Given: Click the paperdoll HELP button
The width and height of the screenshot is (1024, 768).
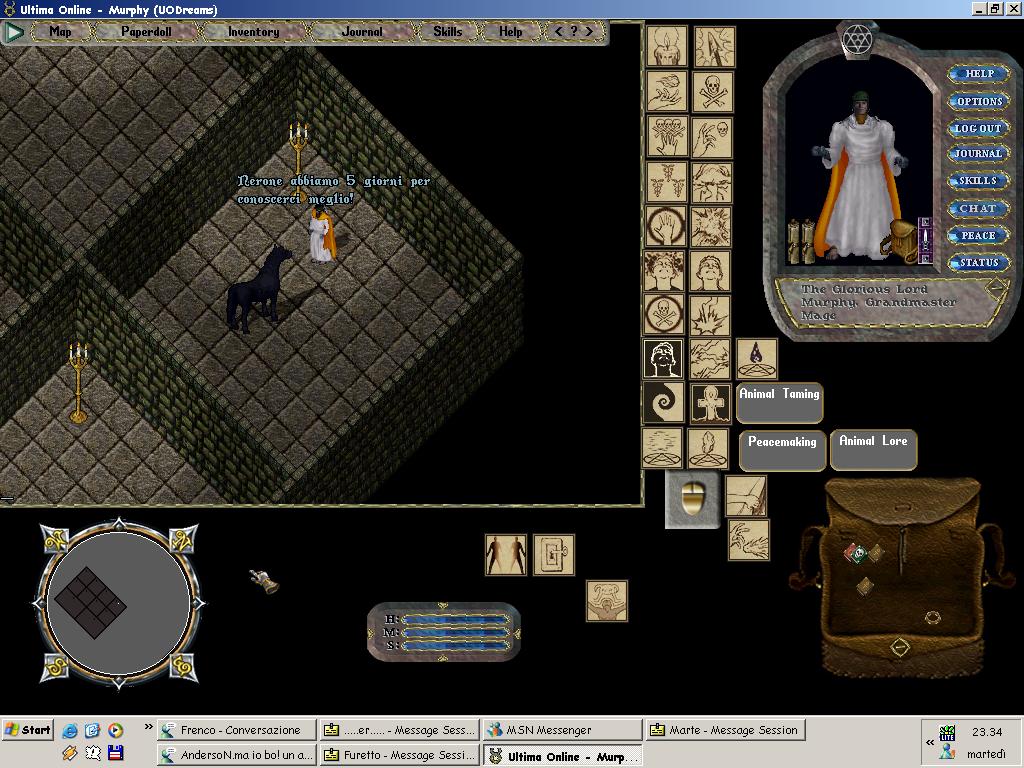Looking at the screenshot, I should 979,74.
